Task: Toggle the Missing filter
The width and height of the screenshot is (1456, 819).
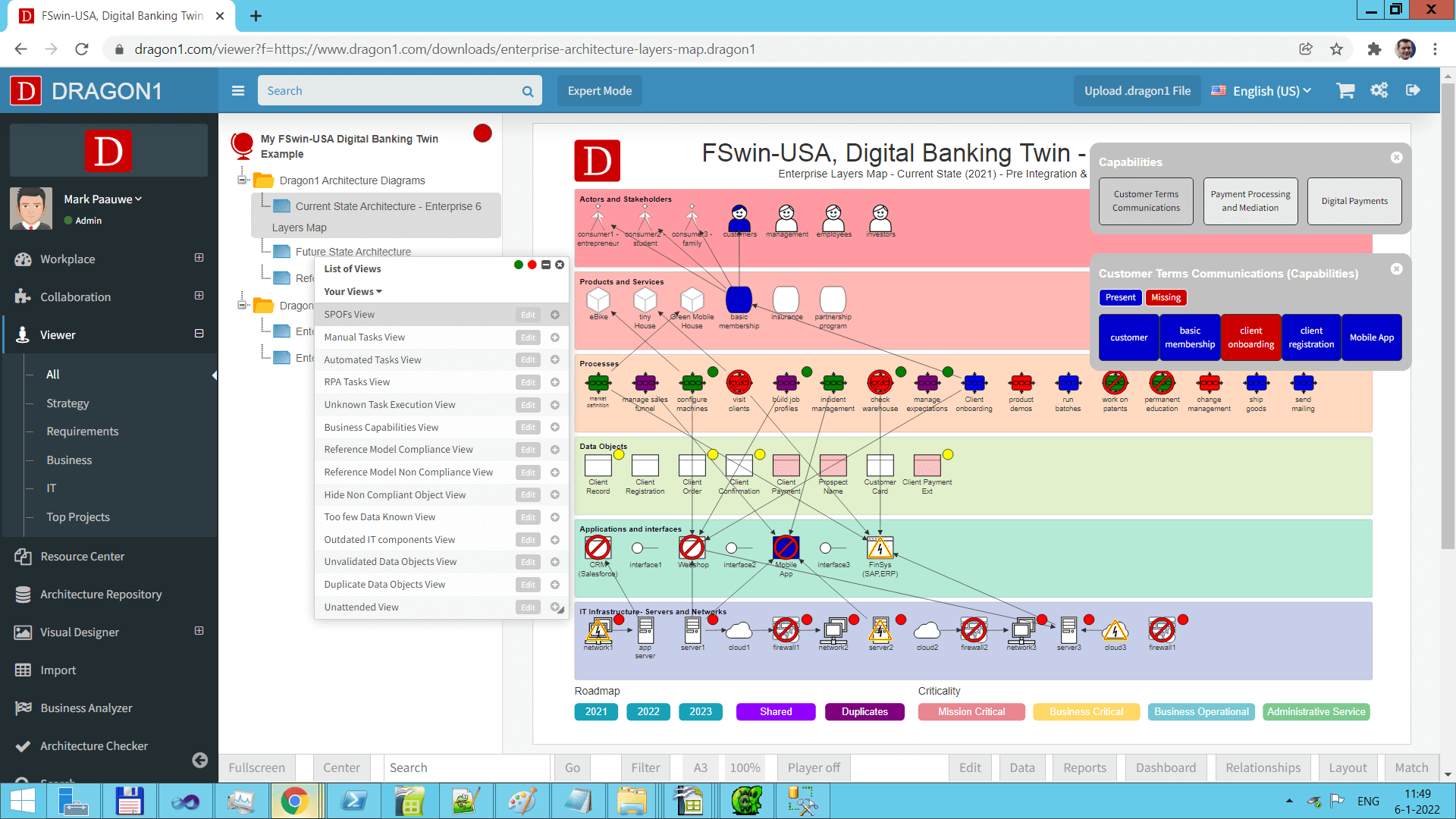Action: coord(1166,297)
